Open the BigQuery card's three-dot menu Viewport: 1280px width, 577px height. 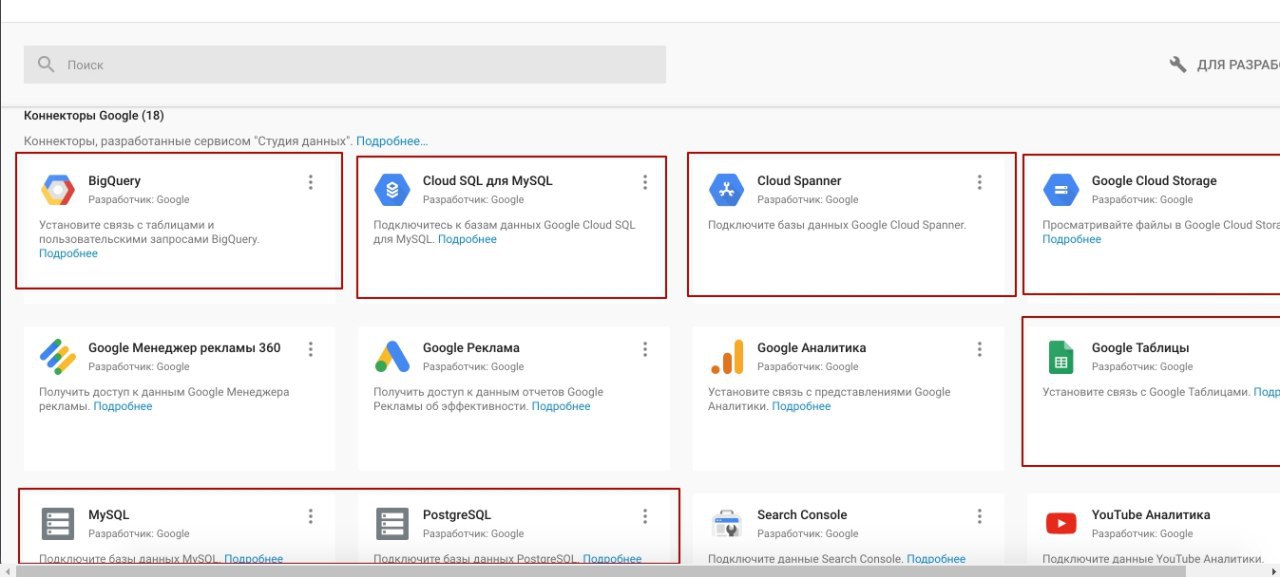[311, 182]
